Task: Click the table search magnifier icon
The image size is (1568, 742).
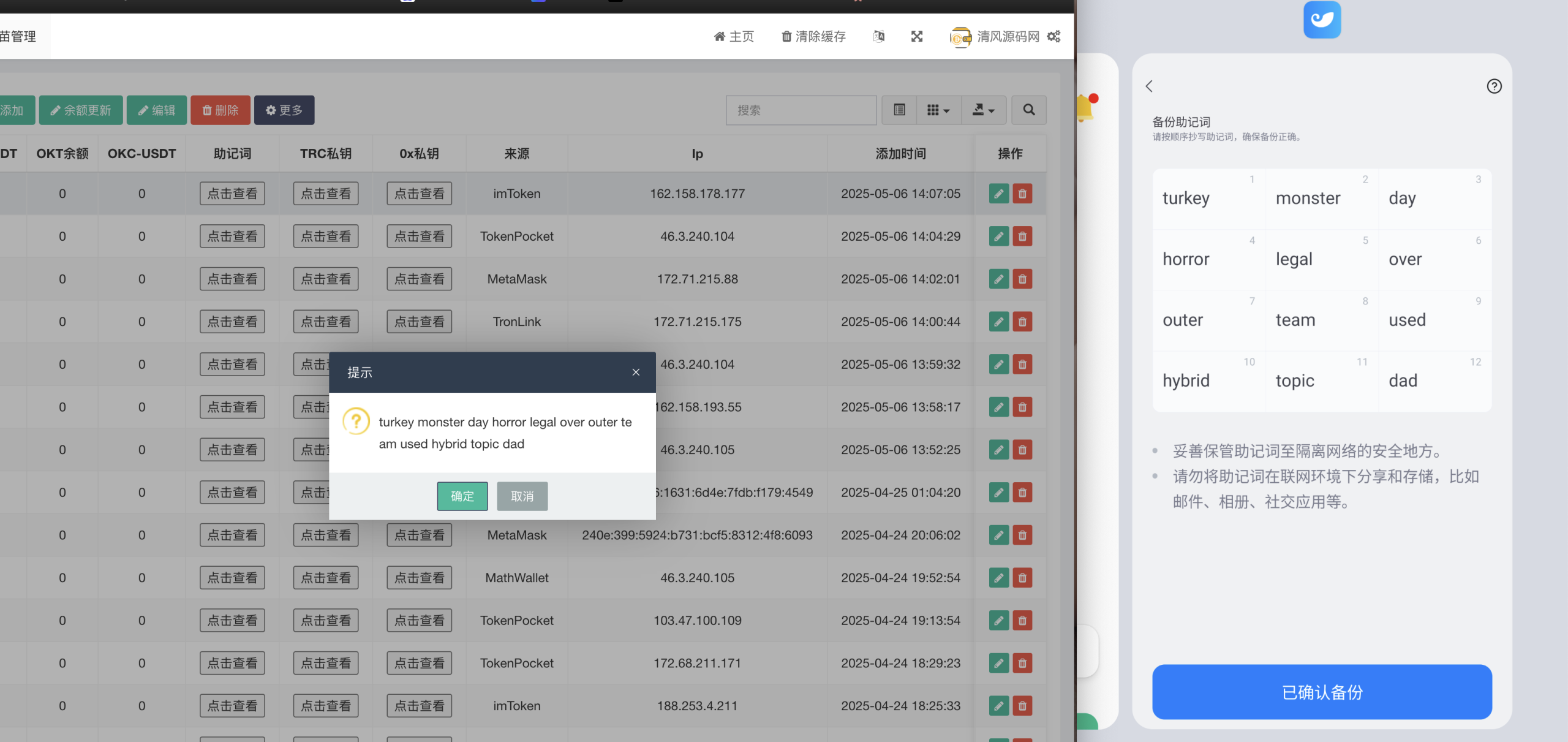Action: (x=1029, y=110)
